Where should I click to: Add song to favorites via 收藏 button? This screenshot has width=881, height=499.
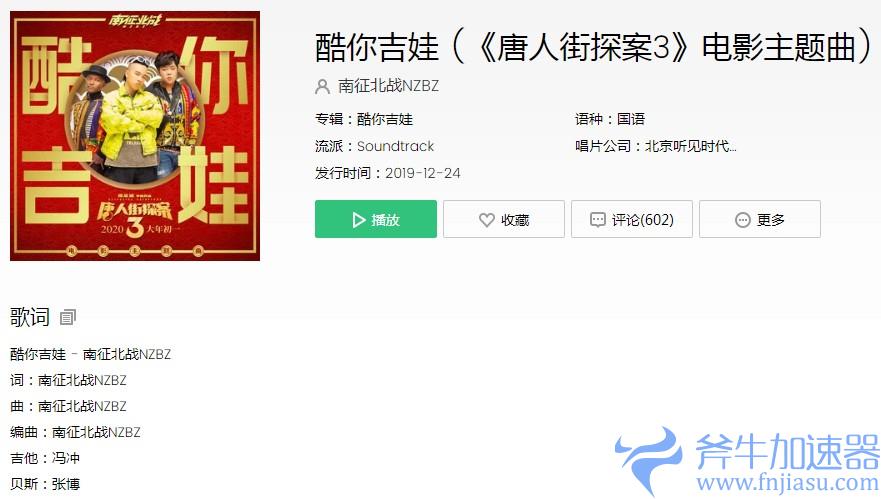point(503,219)
